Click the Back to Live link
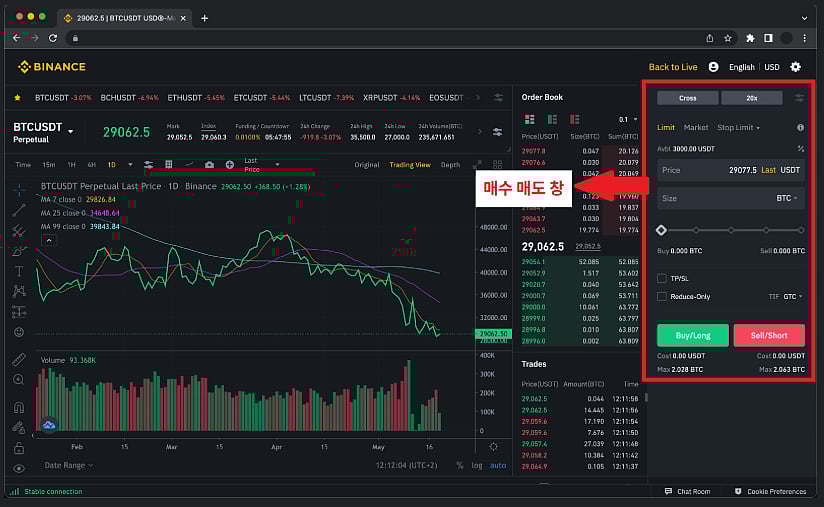Image resolution: width=824 pixels, height=507 pixels. coord(673,67)
